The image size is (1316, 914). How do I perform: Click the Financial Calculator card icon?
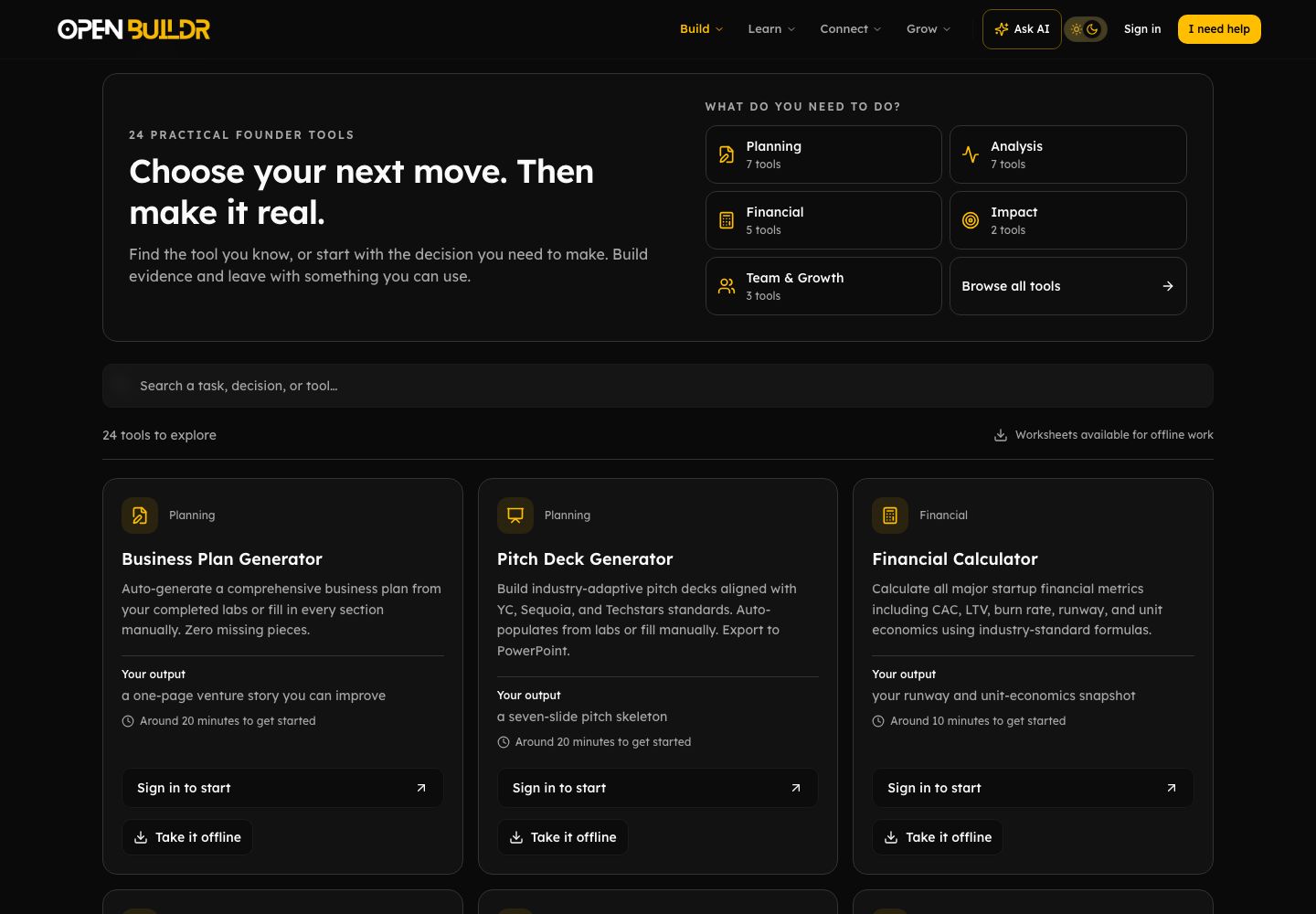890,515
